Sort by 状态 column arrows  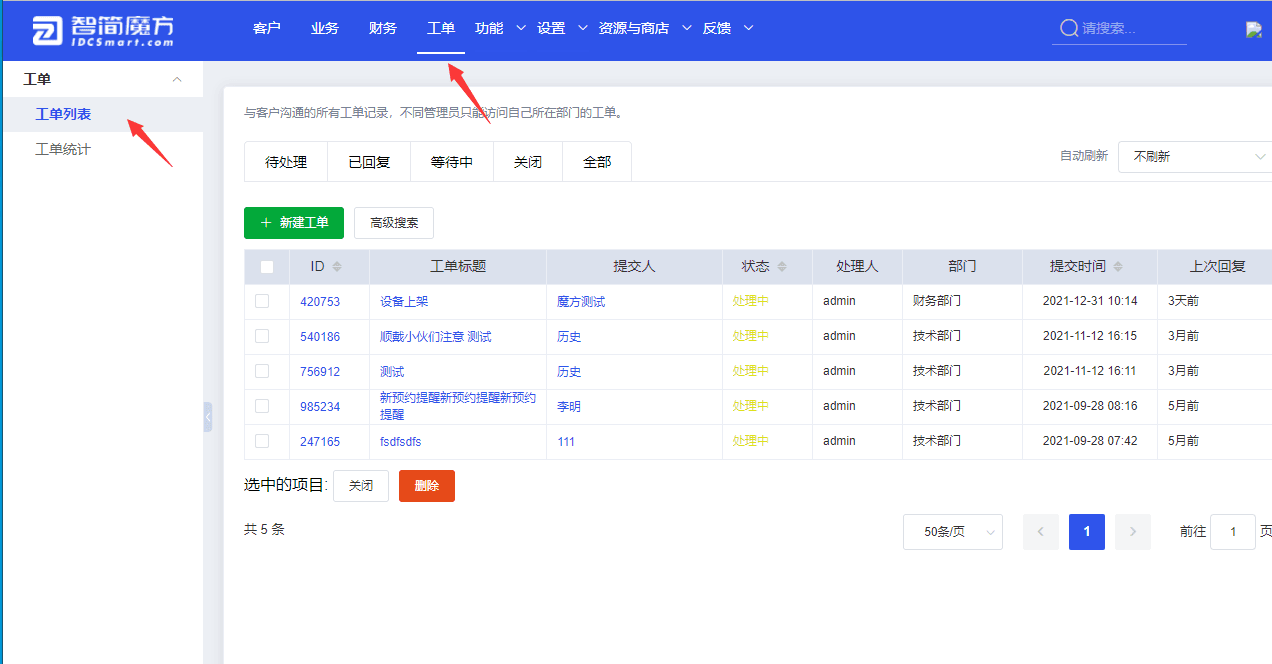(x=782, y=267)
